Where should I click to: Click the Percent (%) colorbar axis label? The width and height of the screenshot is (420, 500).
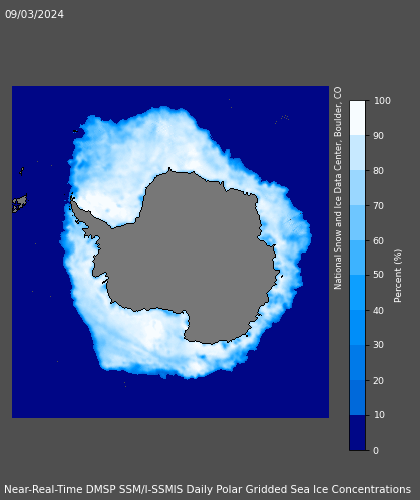click(398, 276)
